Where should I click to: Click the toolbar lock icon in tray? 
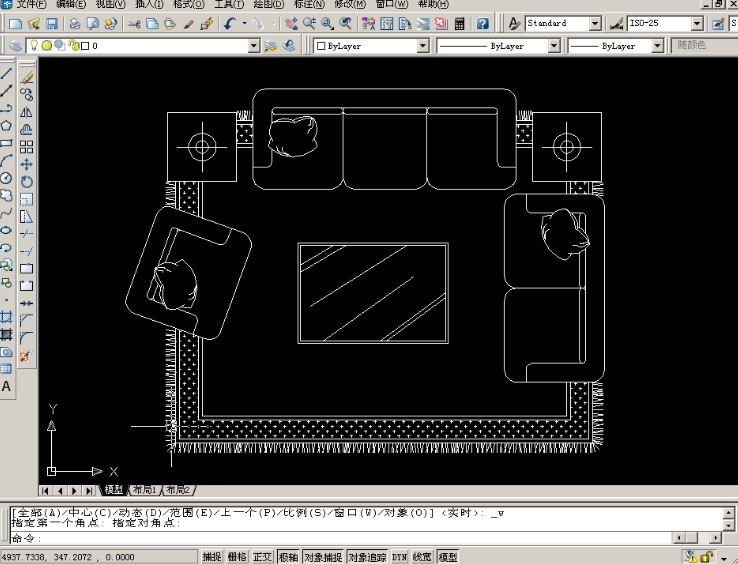click(706, 557)
